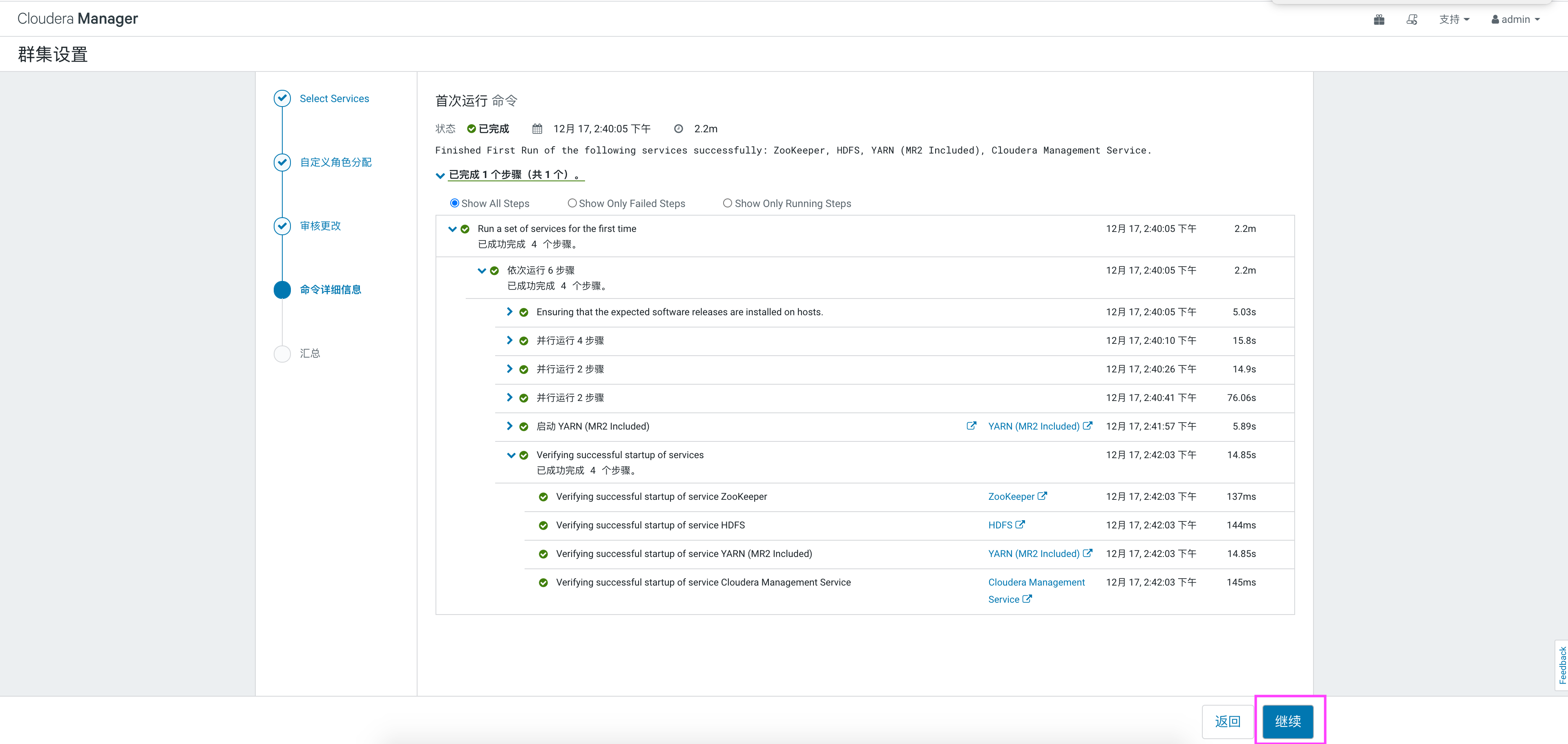Expand the Ensuring software releases installed step

[x=509, y=312]
